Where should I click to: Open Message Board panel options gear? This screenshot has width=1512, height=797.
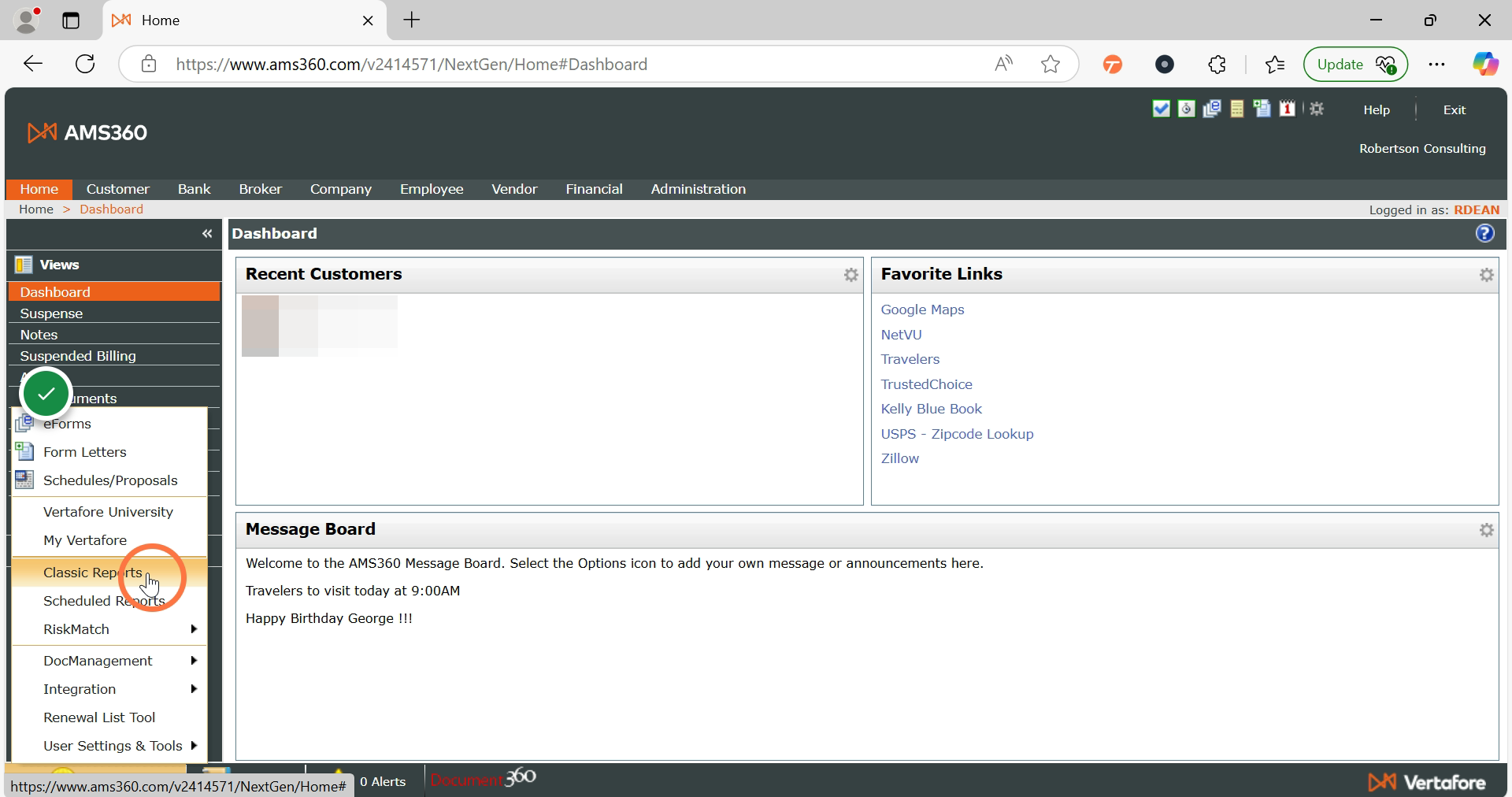[1487, 530]
